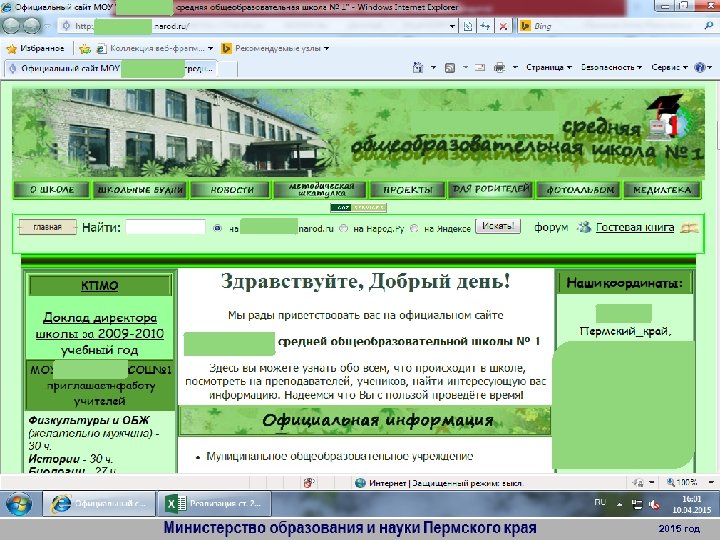Click the RSS feeds toolbar icon

click(450, 68)
